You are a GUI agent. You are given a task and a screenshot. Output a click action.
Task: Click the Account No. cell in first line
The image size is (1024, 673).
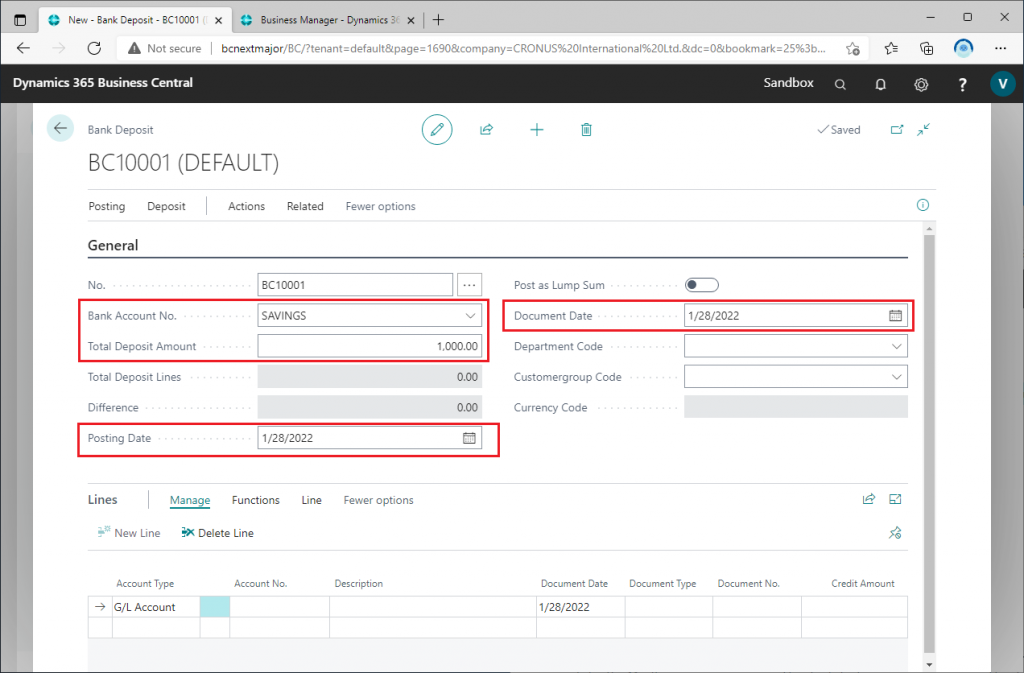pos(280,607)
